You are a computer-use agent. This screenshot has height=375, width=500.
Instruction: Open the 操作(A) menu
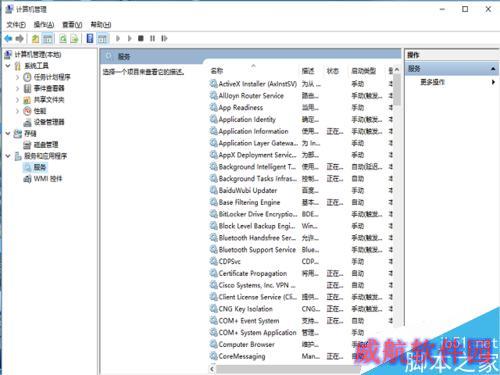(x=44, y=25)
